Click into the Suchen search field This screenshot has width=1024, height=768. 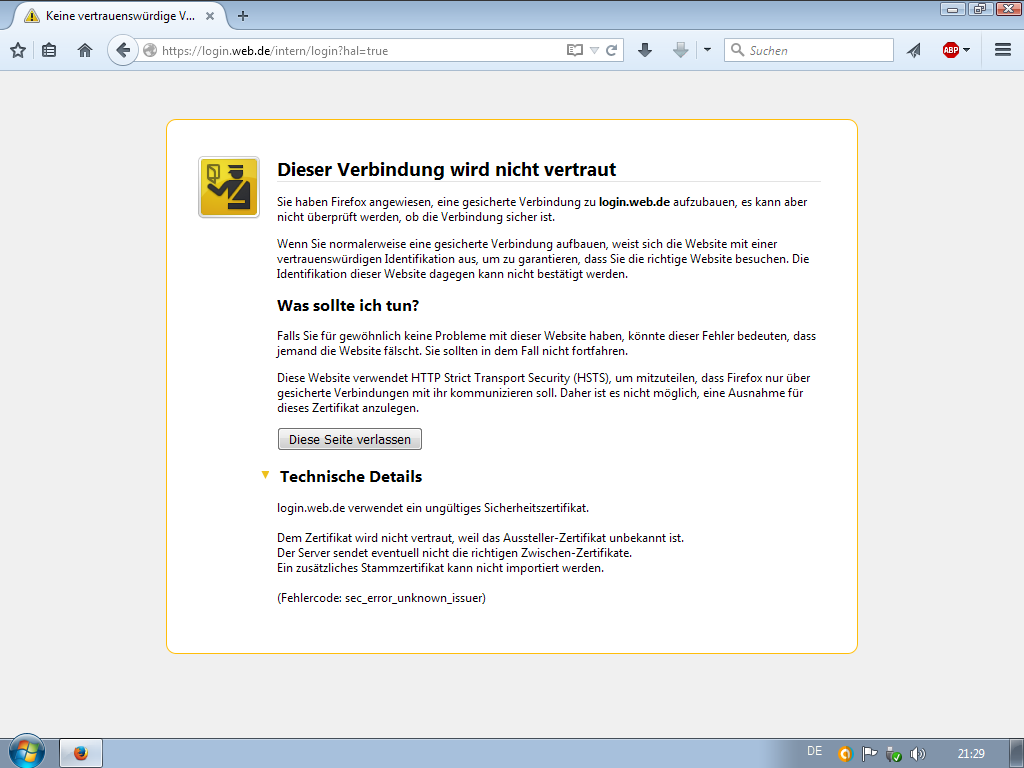pos(808,50)
